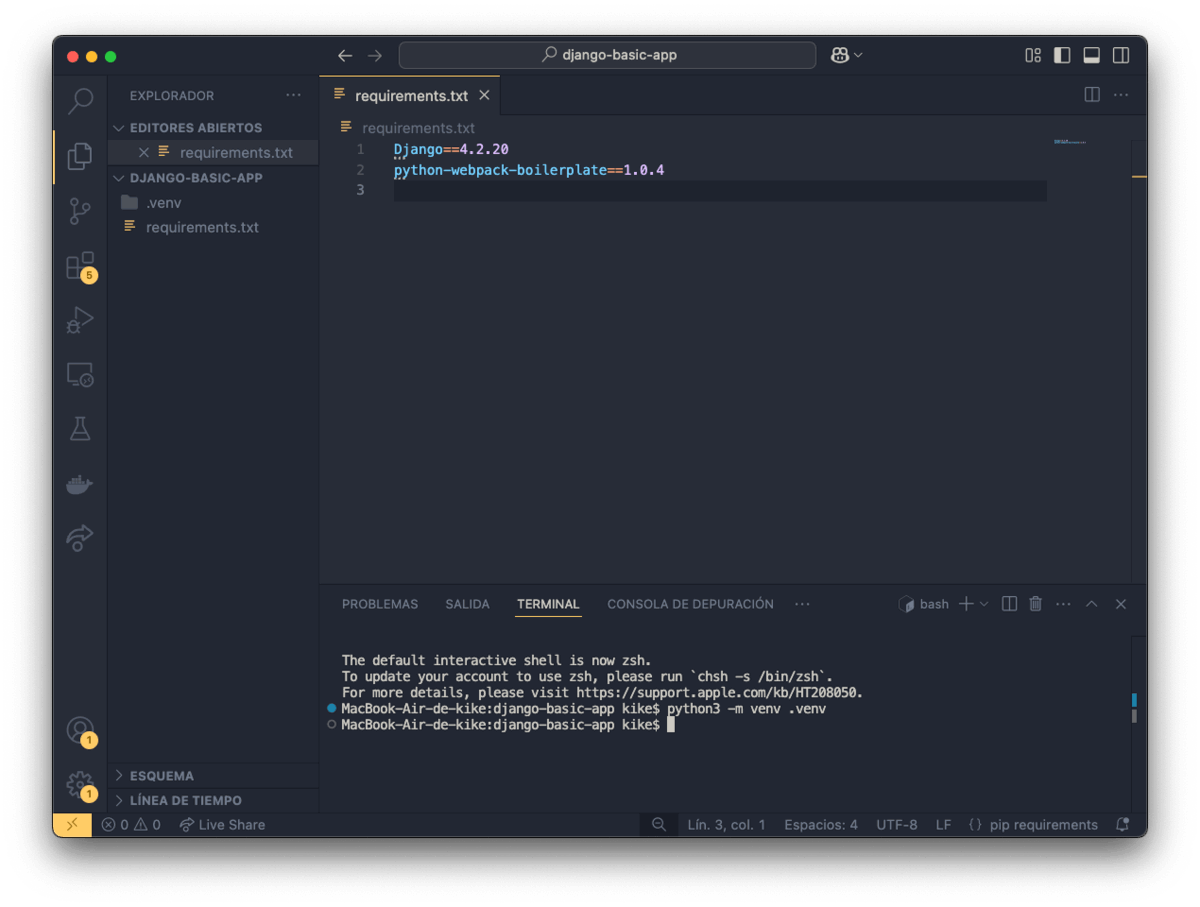Close the requirements.txt editor tab

click(x=484, y=95)
